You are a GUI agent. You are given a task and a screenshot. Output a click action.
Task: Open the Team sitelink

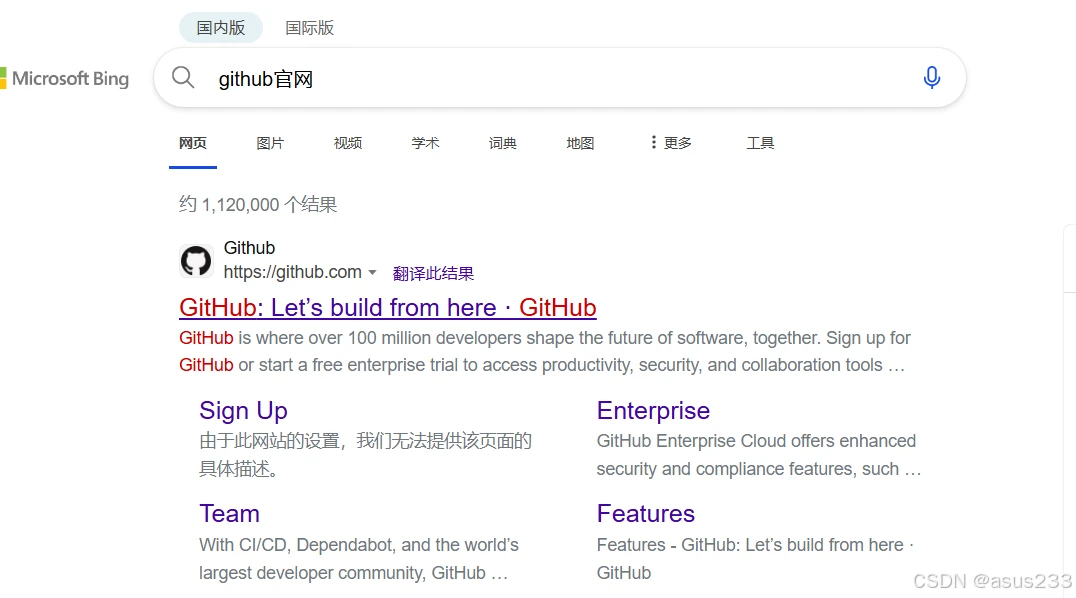[x=229, y=514]
